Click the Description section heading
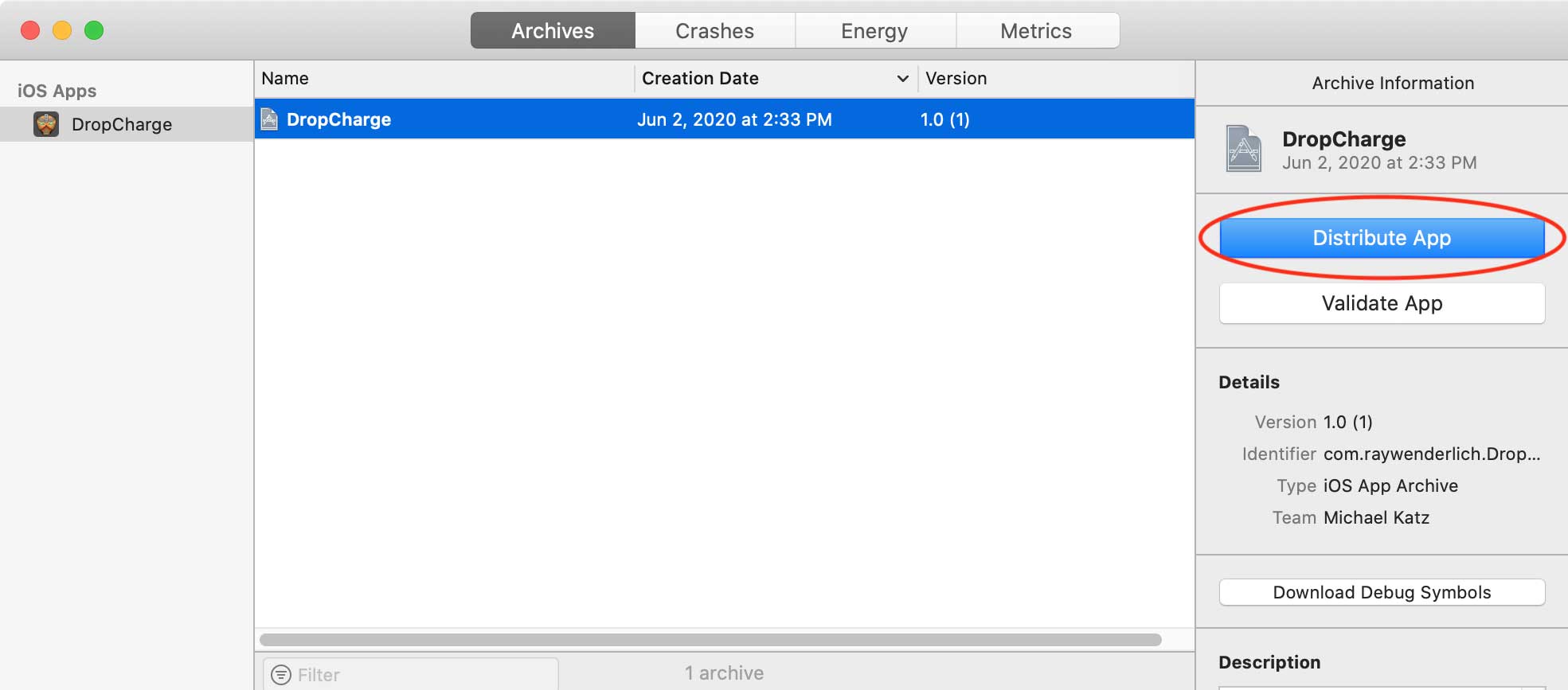Image resolution: width=1568 pixels, height=690 pixels. (1269, 662)
